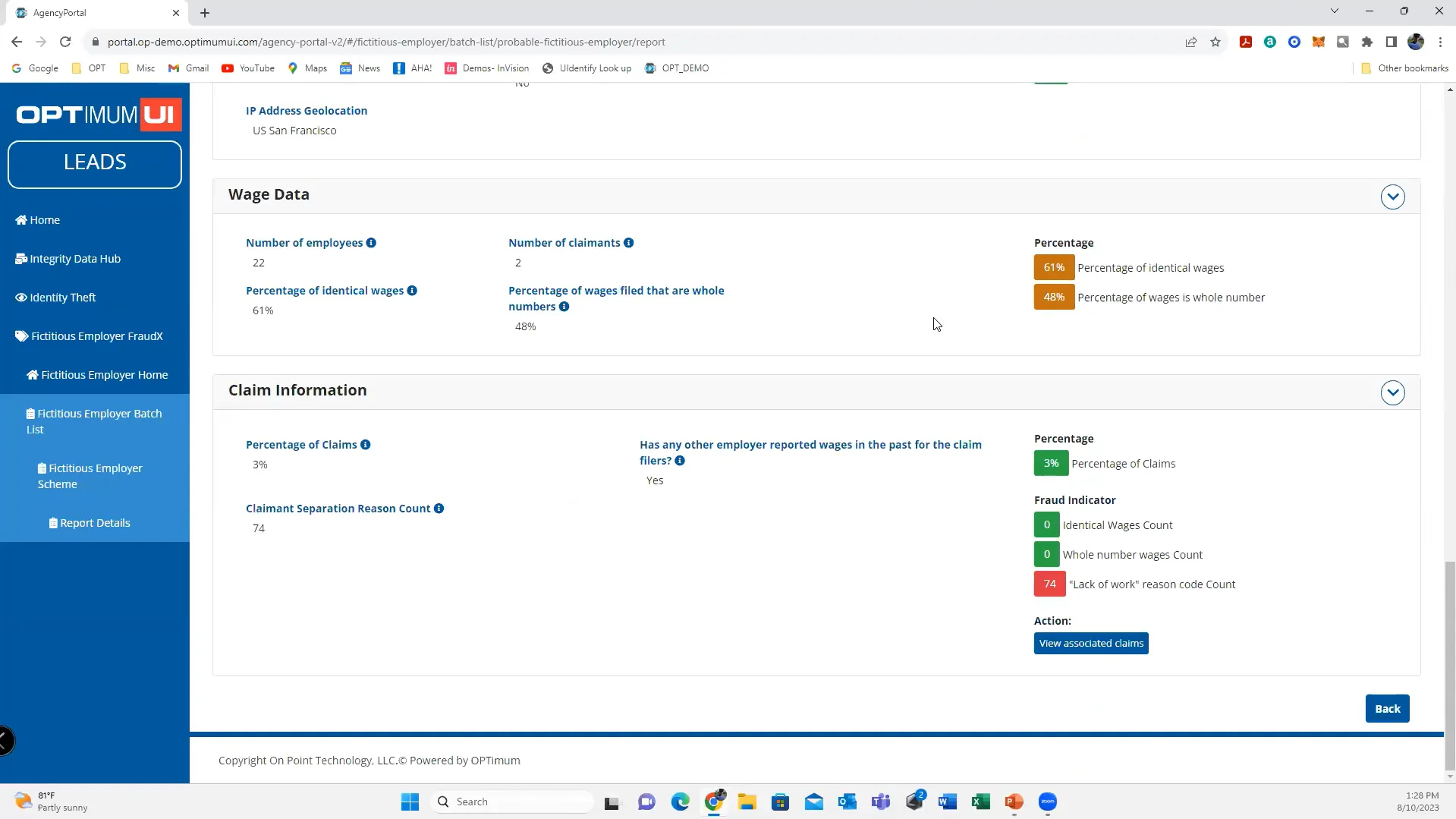The width and height of the screenshot is (1456, 819).
Task: Click the page vertical scrollbar thumb
Action: [x=1450, y=665]
